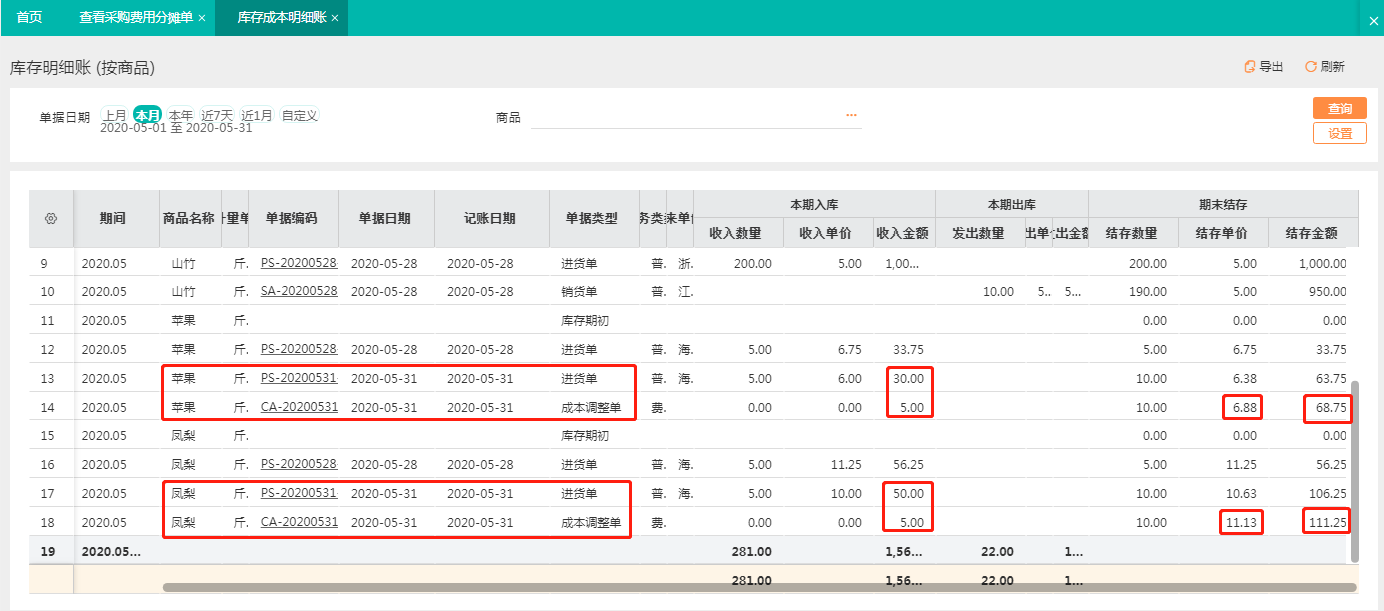Select 自定义 date range option
This screenshot has height=611, width=1384.
coord(299,115)
